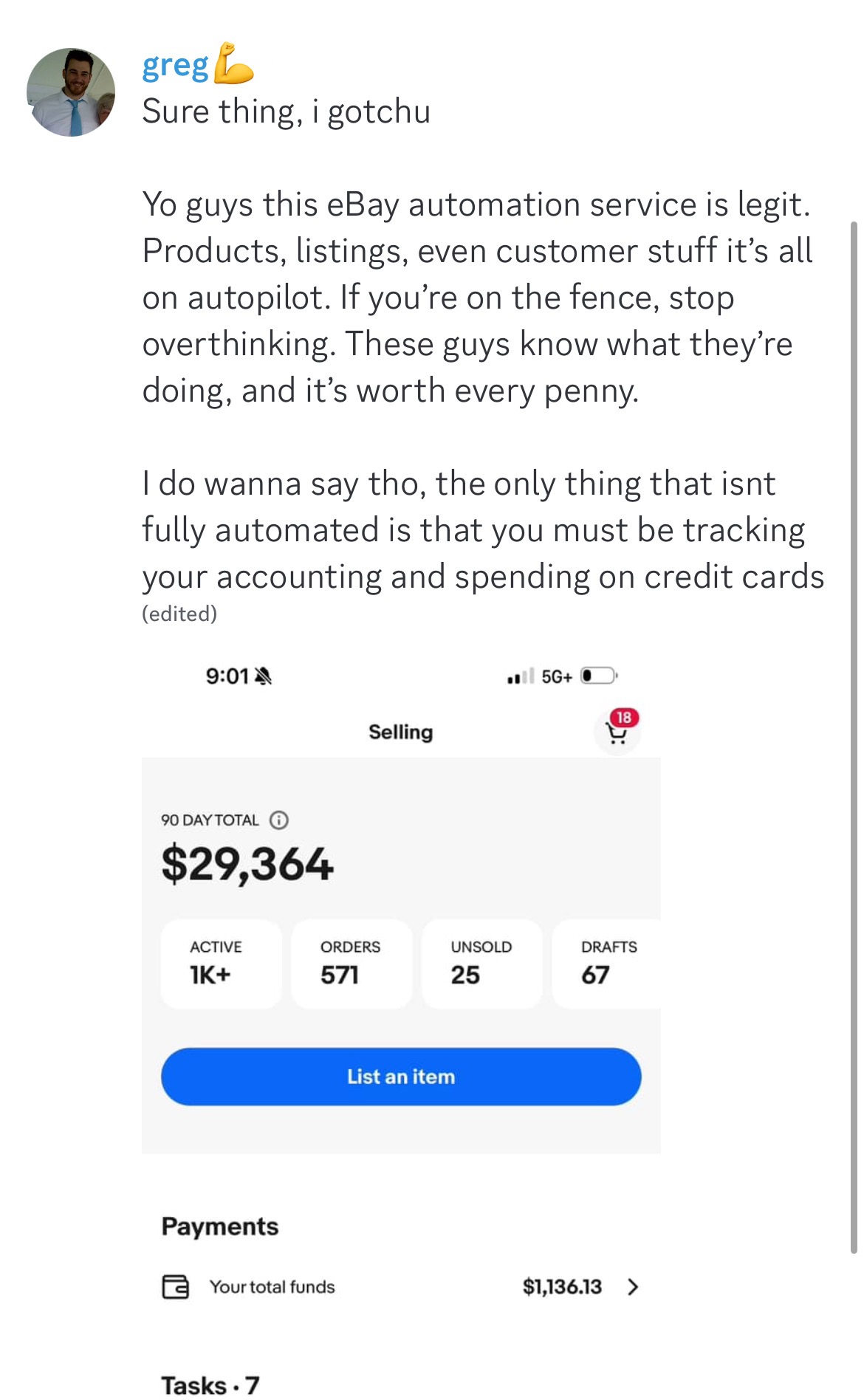
Task: Open the embedded eBay Selling screenshot title
Action: pos(401,732)
